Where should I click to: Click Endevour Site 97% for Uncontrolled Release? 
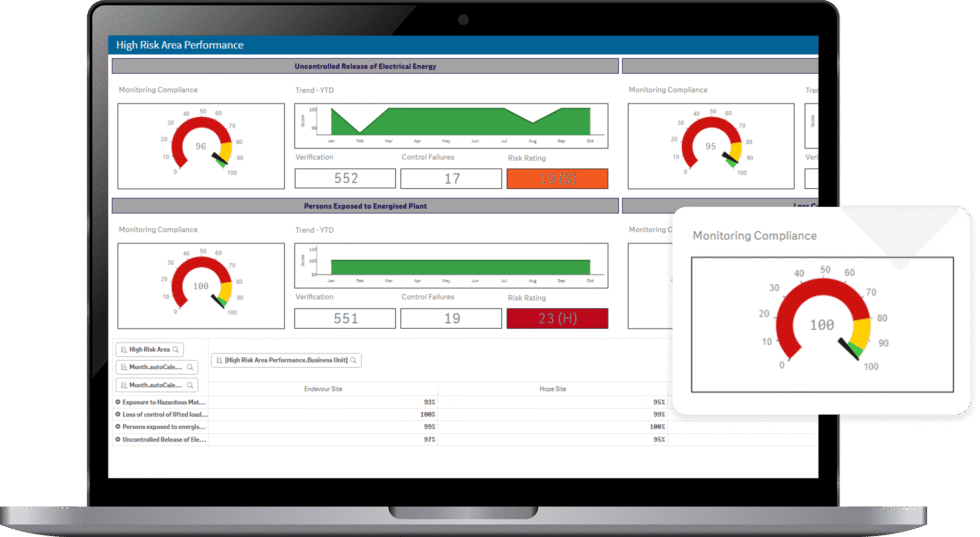[429, 439]
